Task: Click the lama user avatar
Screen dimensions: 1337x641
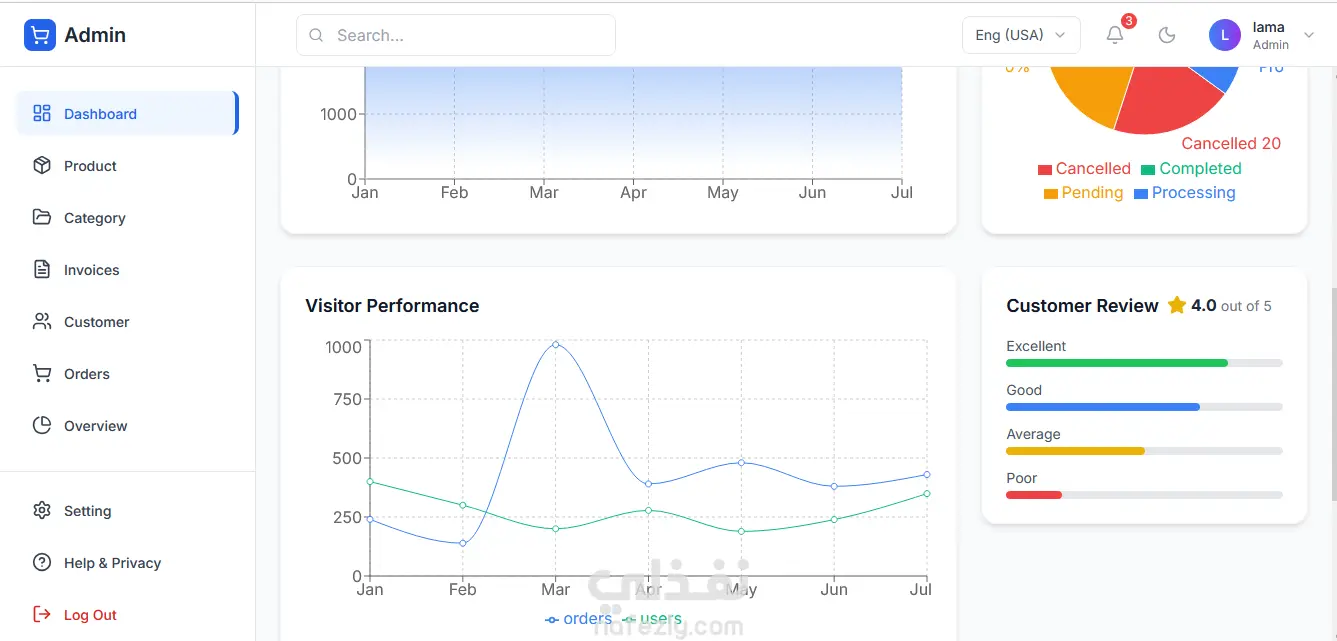Action: pyautogui.click(x=1225, y=35)
